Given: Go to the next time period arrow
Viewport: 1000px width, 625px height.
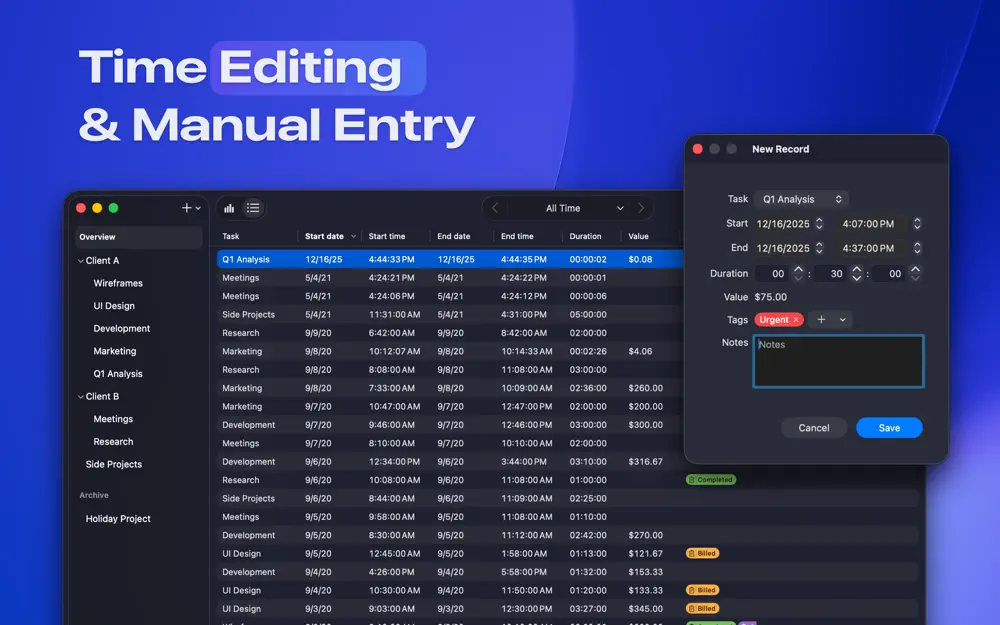Looking at the screenshot, I should tap(642, 207).
